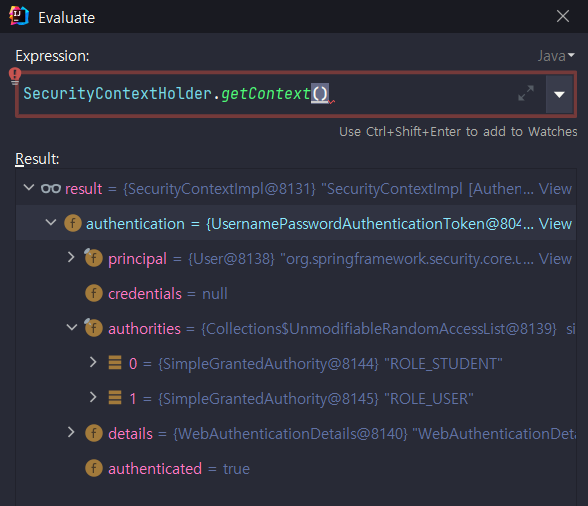The height and width of the screenshot is (506, 588).
Task: Click the IntelliJ IDEA logo icon
Action: (x=18, y=17)
